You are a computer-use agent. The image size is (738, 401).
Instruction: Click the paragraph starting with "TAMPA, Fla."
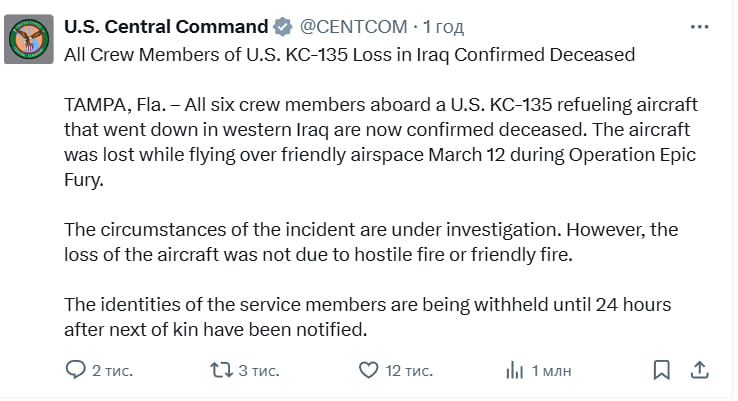381,131
